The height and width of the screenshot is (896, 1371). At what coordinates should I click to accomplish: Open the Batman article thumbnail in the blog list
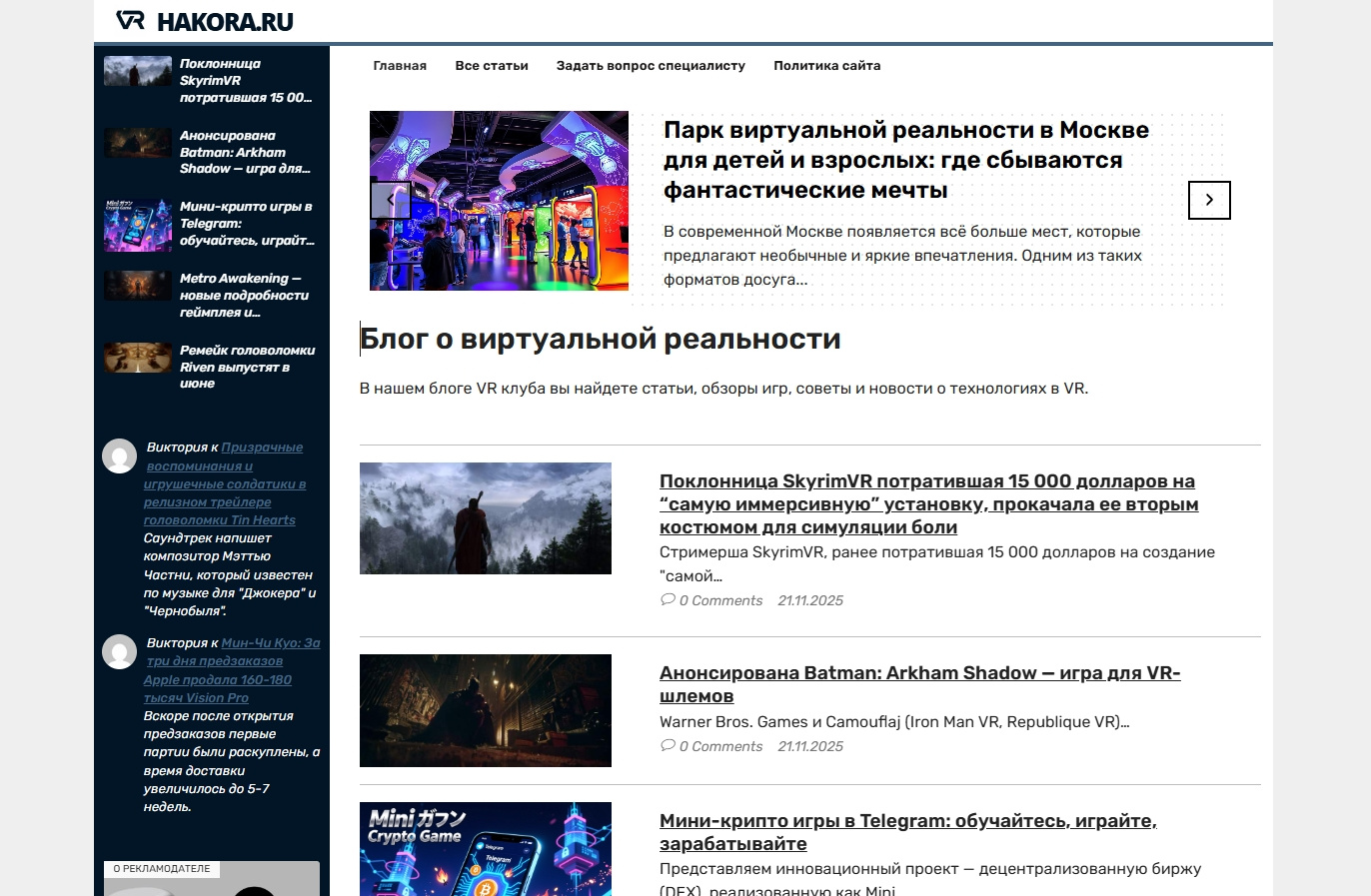click(486, 710)
